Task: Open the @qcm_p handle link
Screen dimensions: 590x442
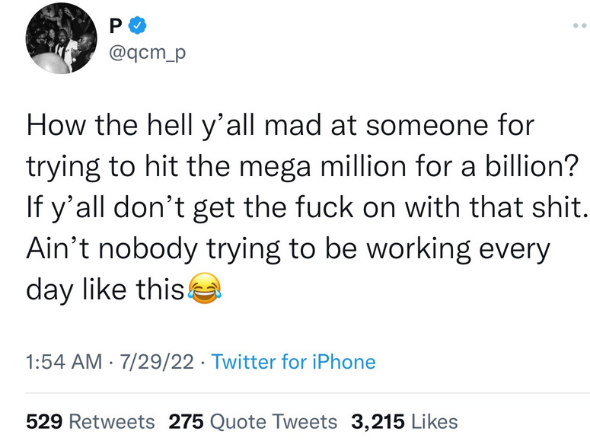Action: [x=148, y=53]
